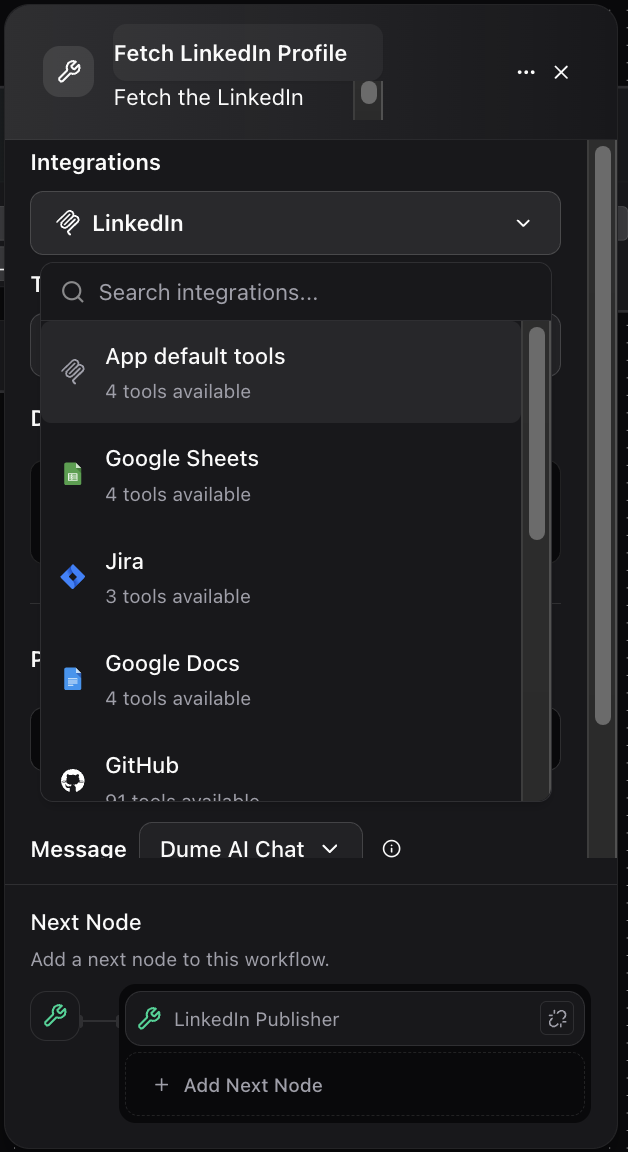The width and height of the screenshot is (628, 1152).
Task: Click the Jira diamond icon
Action: [72, 576]
